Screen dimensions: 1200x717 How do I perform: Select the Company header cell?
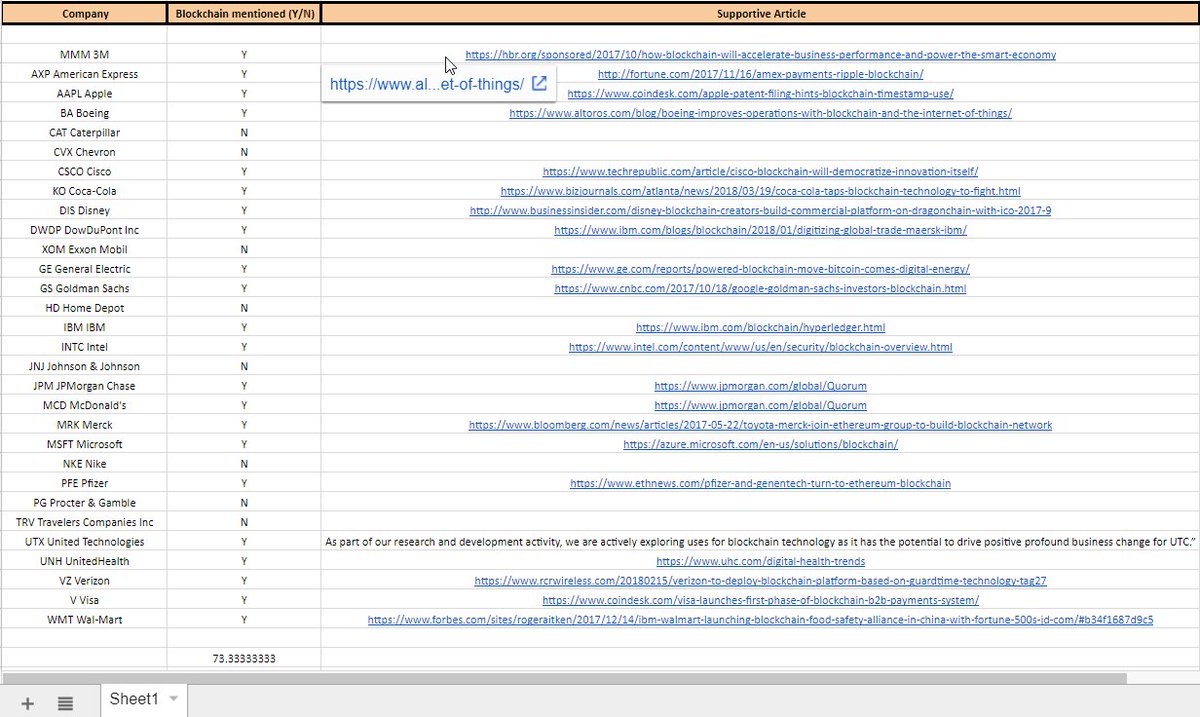84,14
